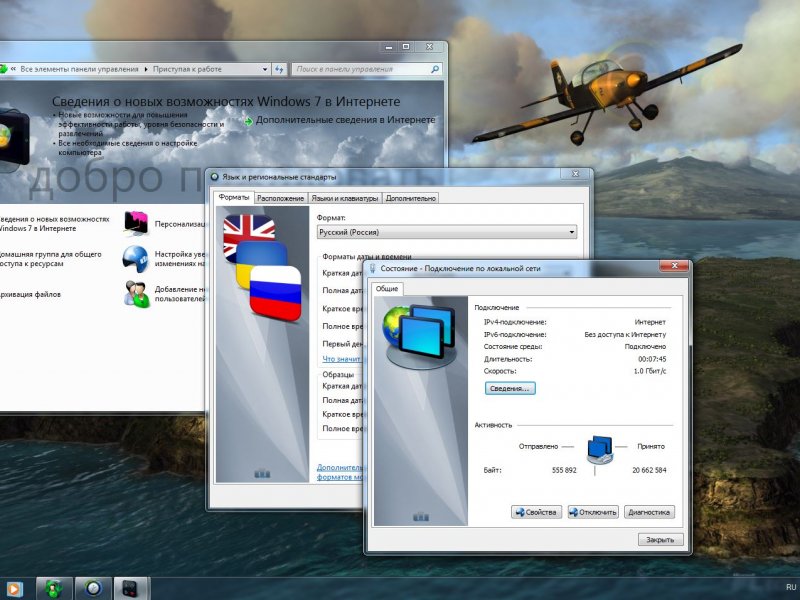Click the blue helmet notification settings icon
Viewport: 800px width, 600px height.
point(135,259)
